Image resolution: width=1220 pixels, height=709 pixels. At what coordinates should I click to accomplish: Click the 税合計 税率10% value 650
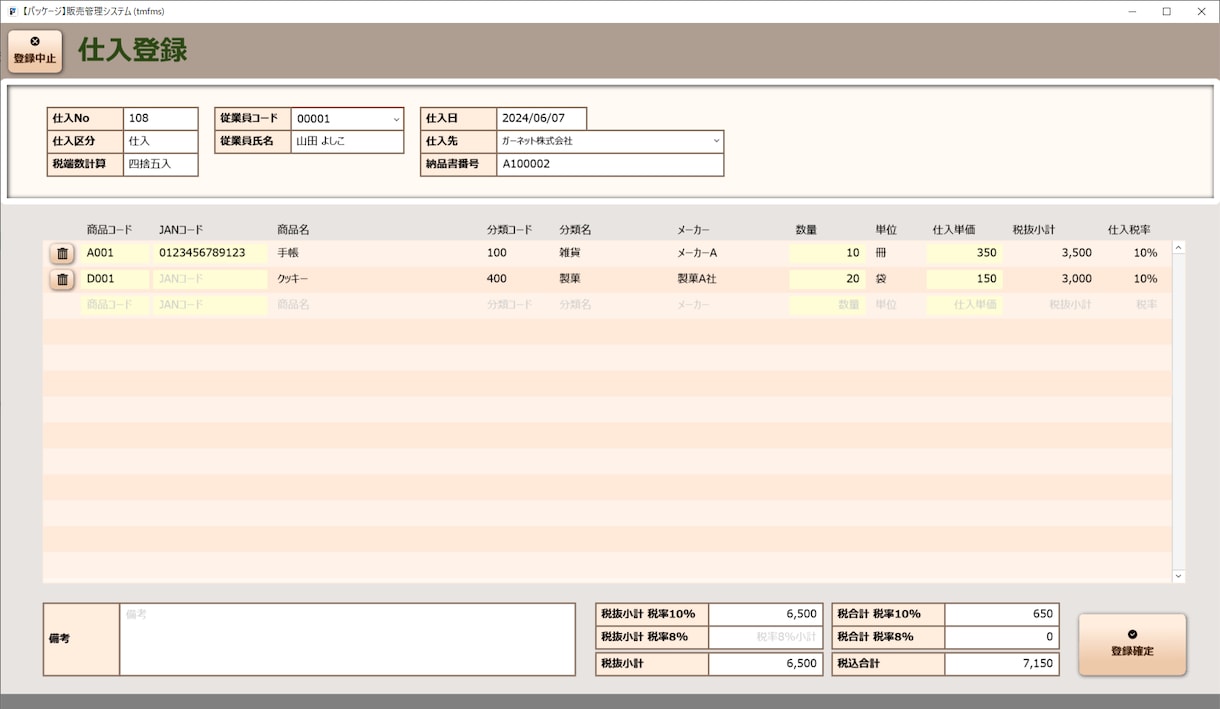(x=1001, y=614)
